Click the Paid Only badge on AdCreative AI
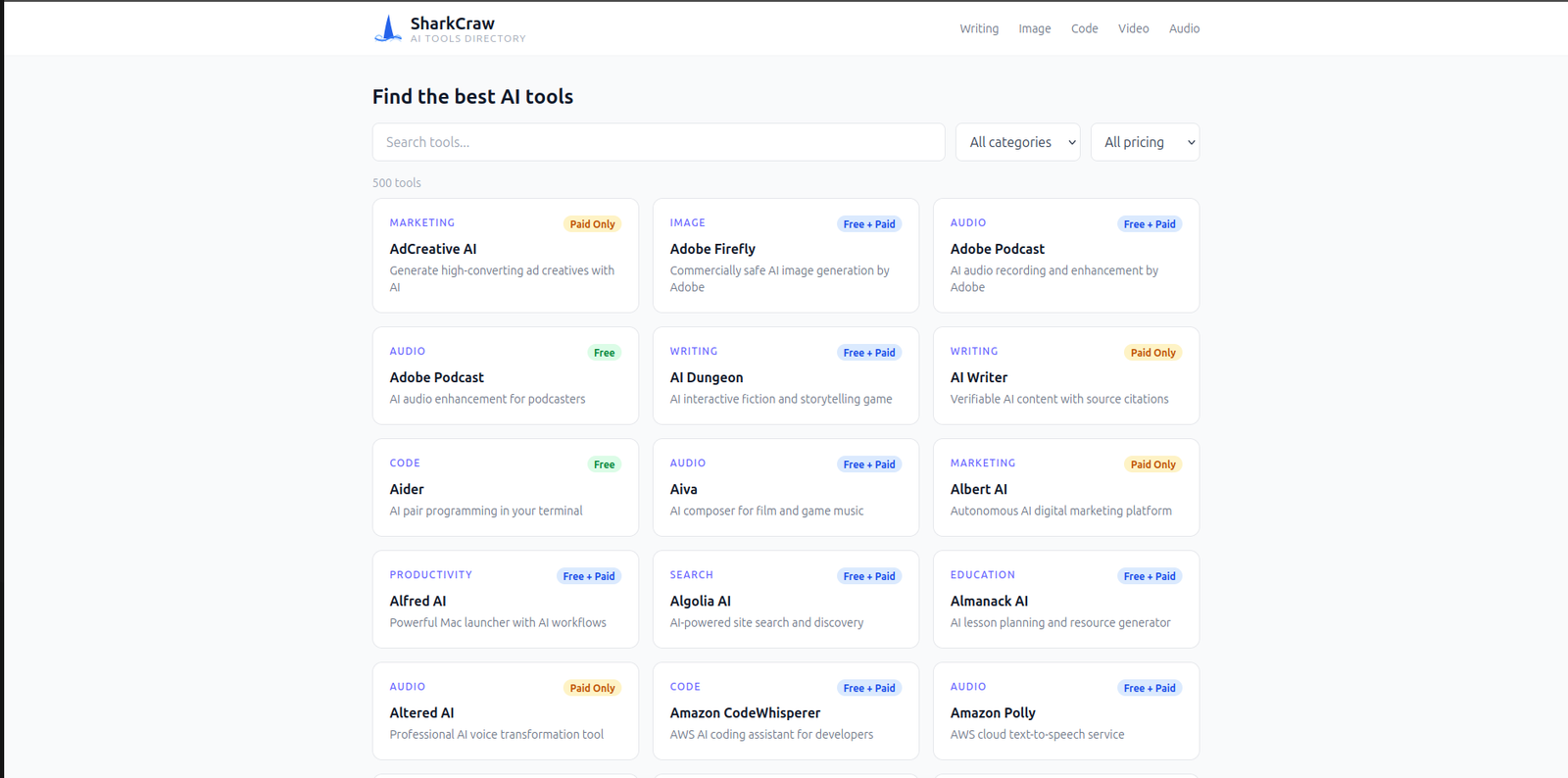Screen dimensions: 1568x778 pyautogui.click(x=593, y=224)
